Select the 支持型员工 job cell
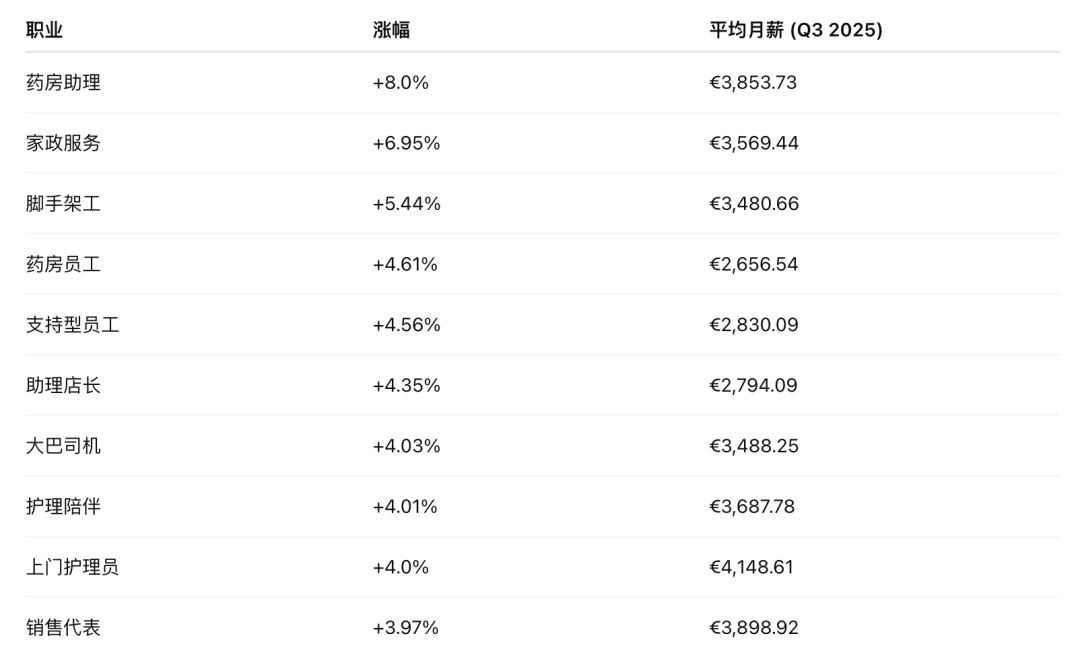The width and height of the screenshot is (1080, 669). pyautogui.click(x=72, y=325)
